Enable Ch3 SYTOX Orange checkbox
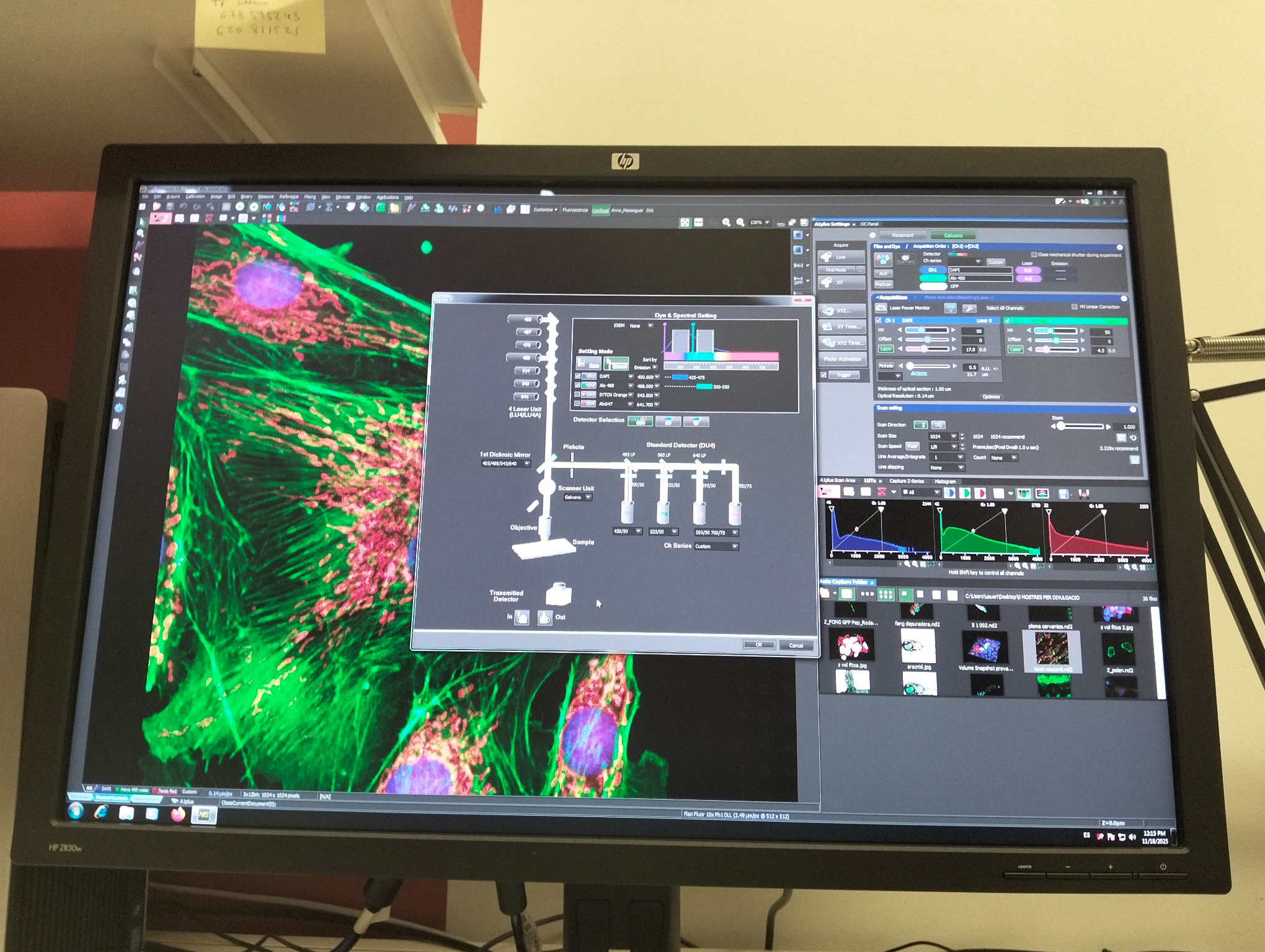1265x952 pixels. tap(578, 395)
